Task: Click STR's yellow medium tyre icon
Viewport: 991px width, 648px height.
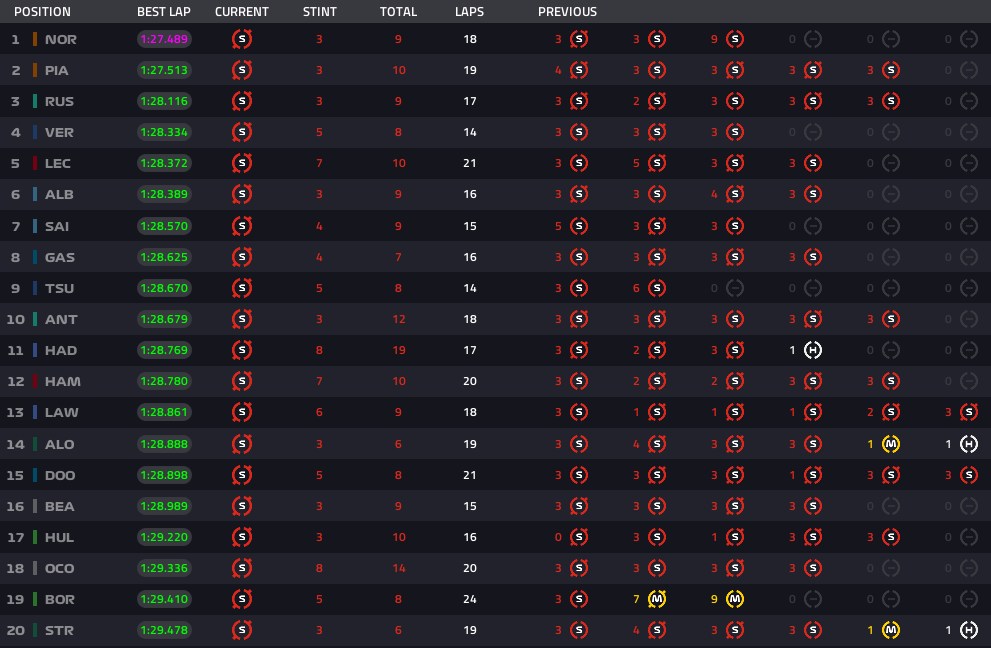Action: [891, 630]
